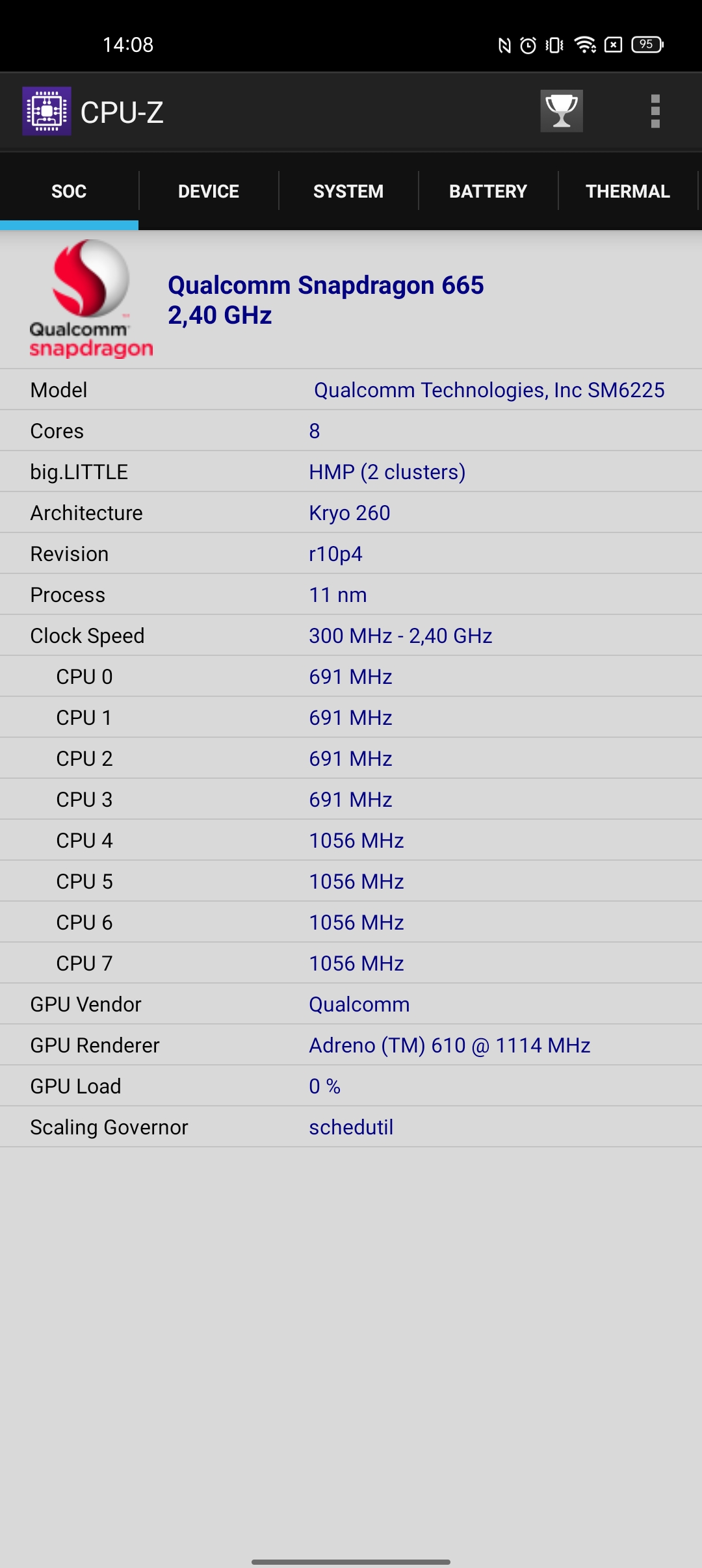Tap the trophy benchmark icon
This screenshot has height=1568, width=702.
click(x=561, y=111)
